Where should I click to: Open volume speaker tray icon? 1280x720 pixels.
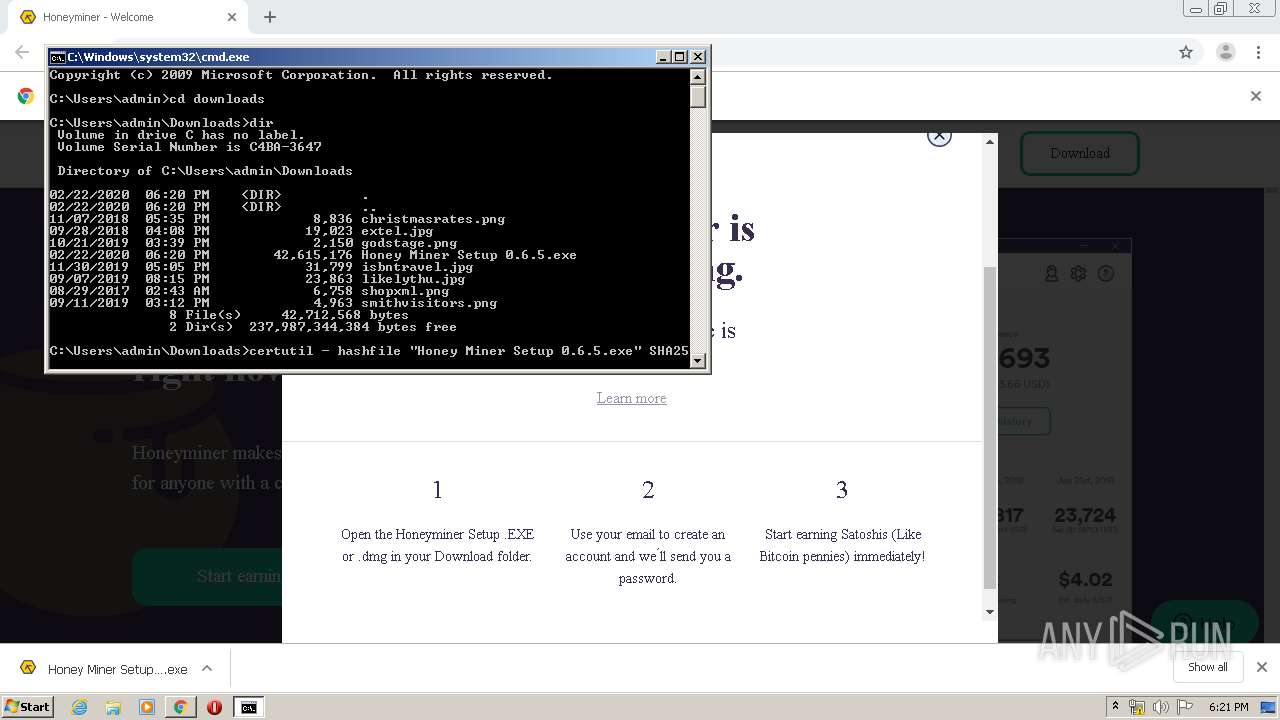click(1160, 707)
